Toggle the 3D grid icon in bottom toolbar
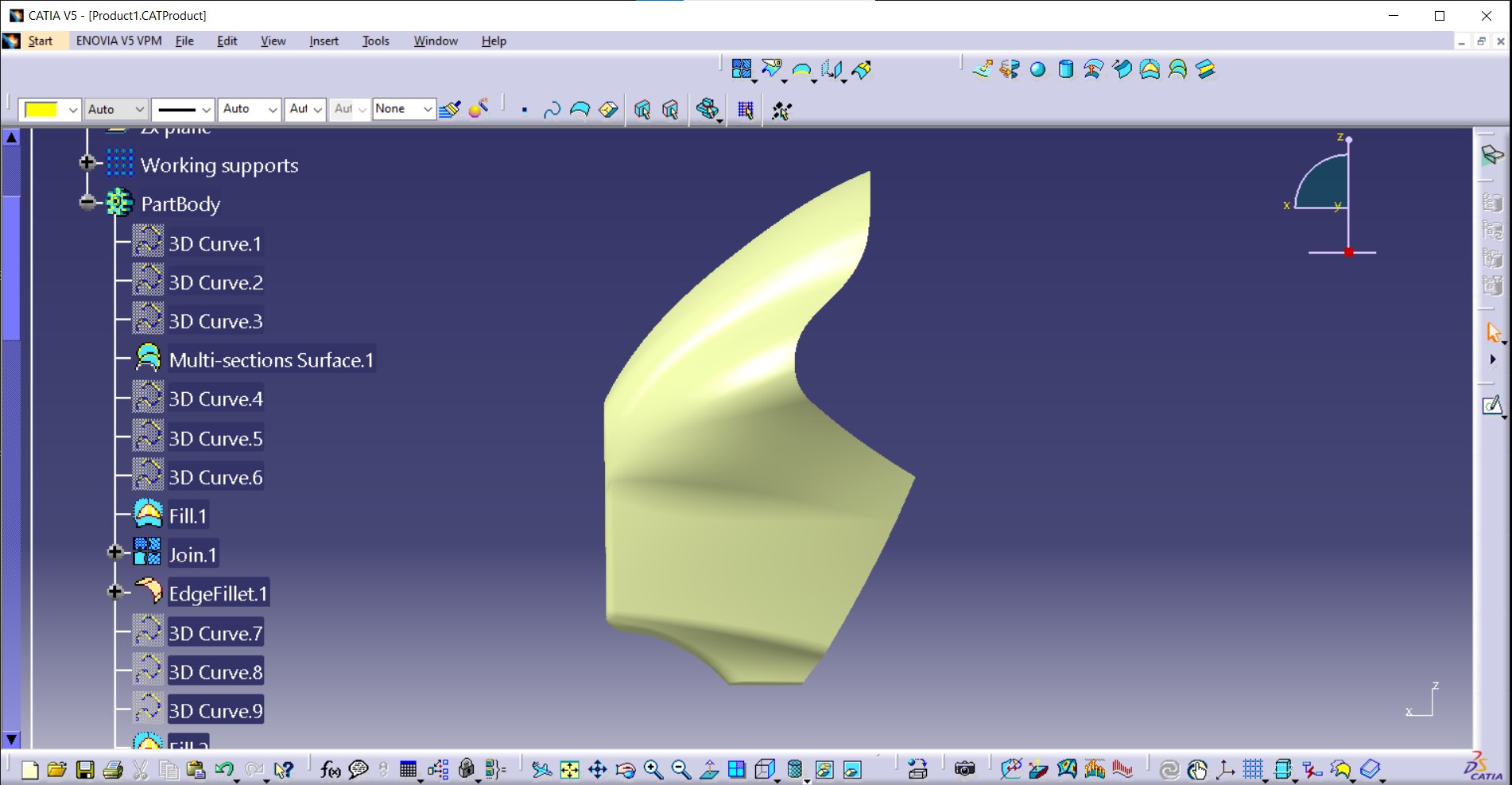 (1253, 769)
